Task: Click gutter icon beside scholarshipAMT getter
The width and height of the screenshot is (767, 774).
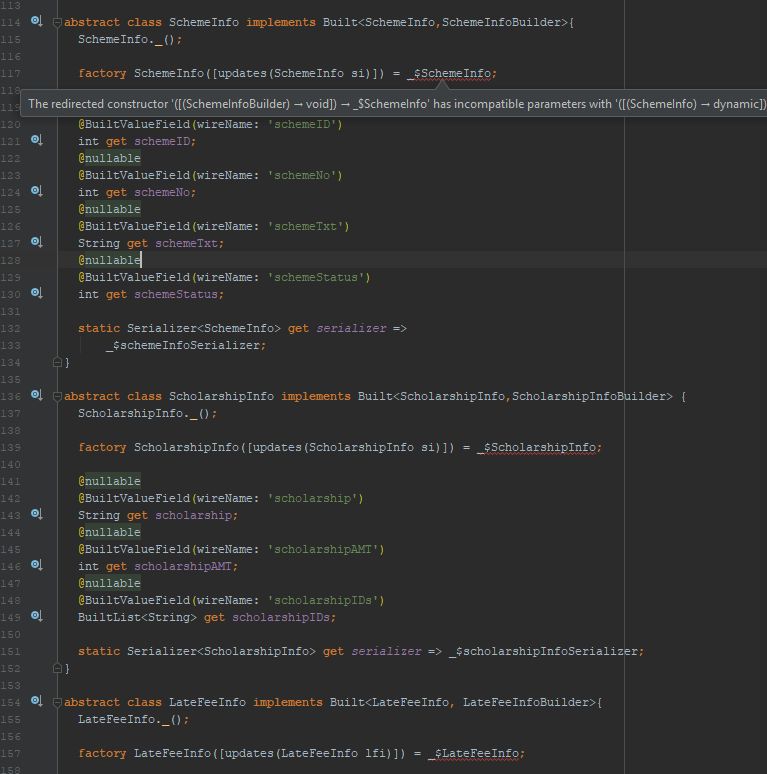Action: click(37, 565)
